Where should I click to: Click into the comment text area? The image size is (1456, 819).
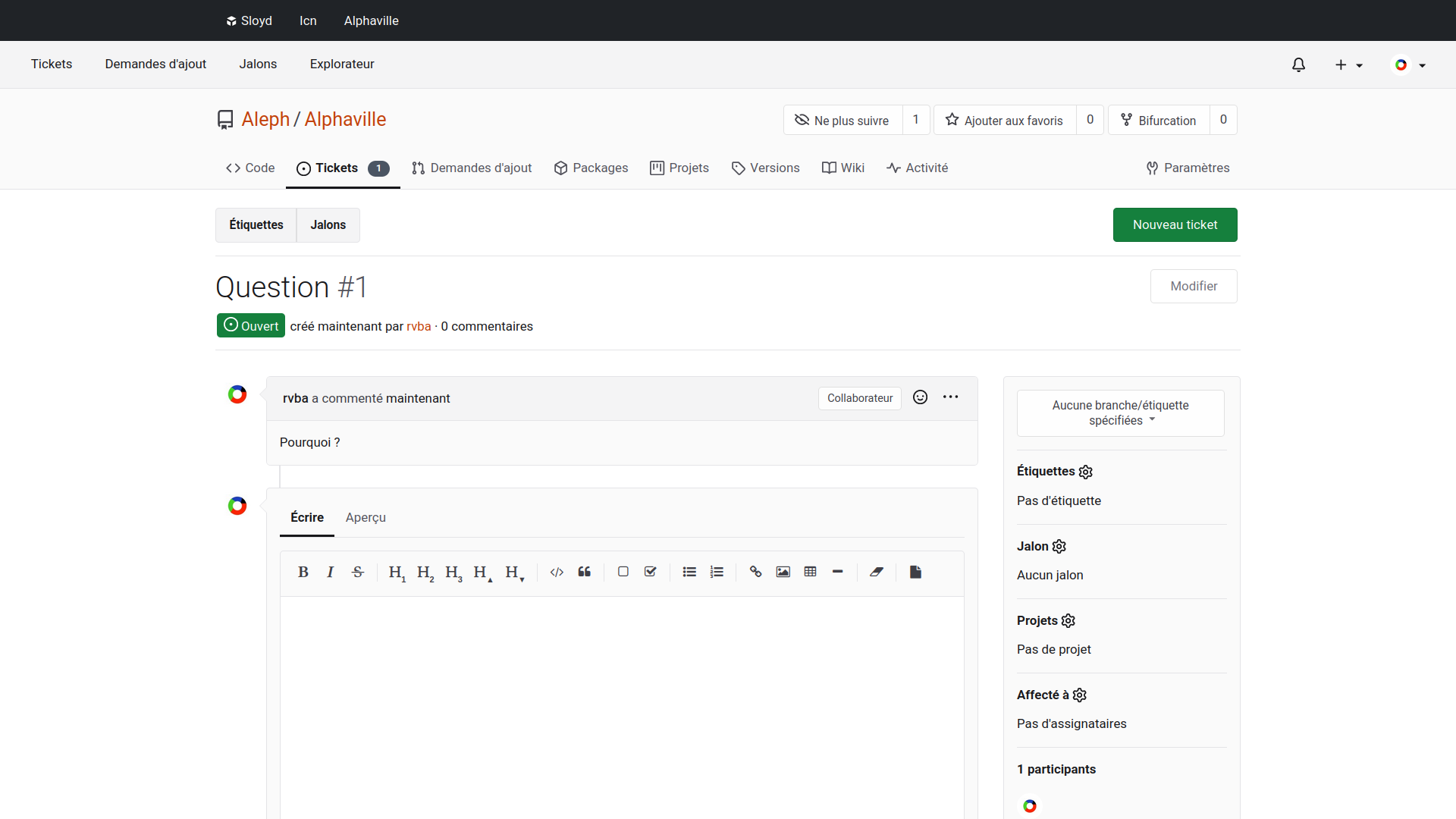click(622, 705)
